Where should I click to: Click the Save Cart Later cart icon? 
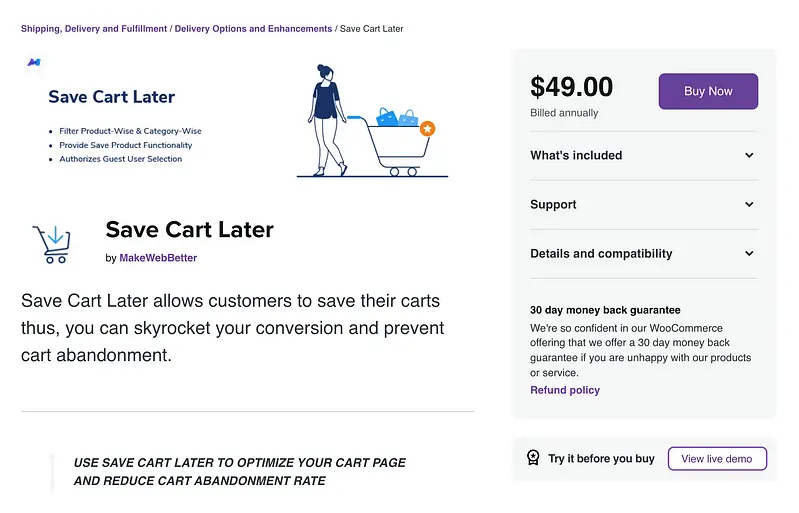pos(51,243)
